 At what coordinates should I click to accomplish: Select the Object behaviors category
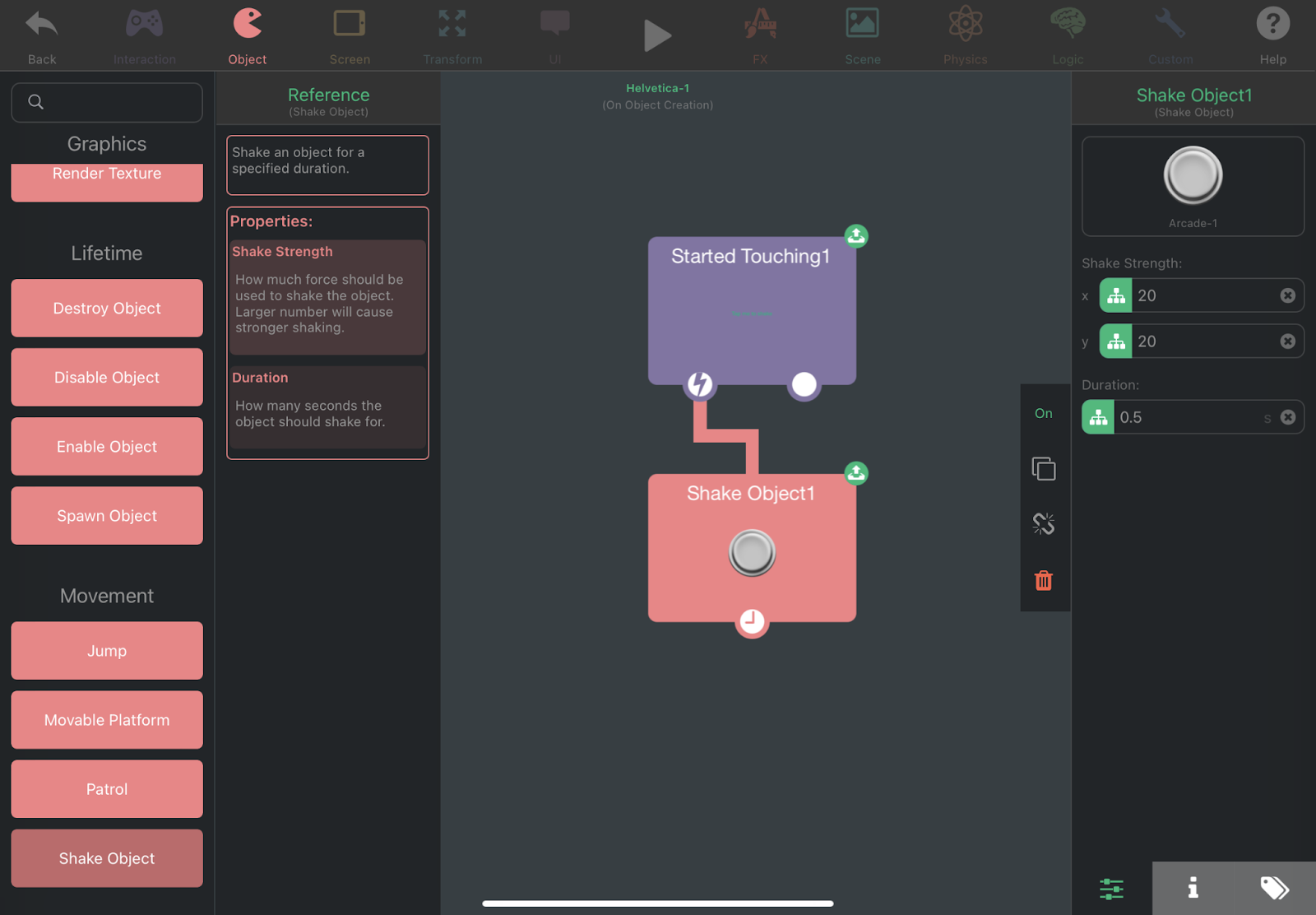pos(248,35)
